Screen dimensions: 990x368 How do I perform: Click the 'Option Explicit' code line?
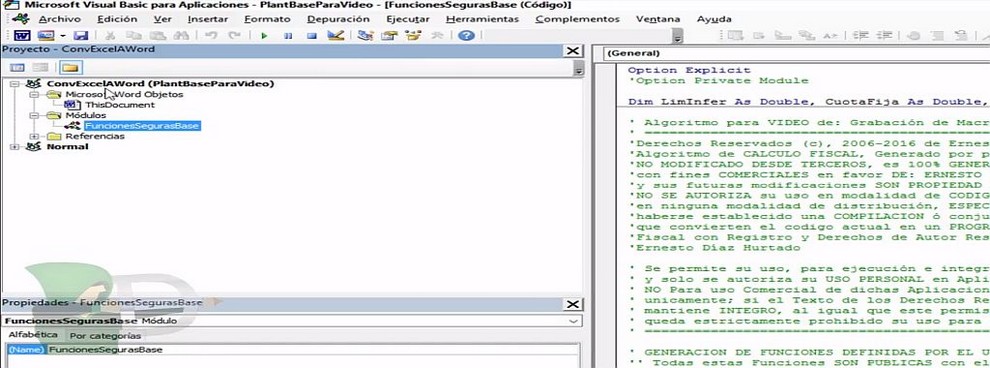click(689, 70)
